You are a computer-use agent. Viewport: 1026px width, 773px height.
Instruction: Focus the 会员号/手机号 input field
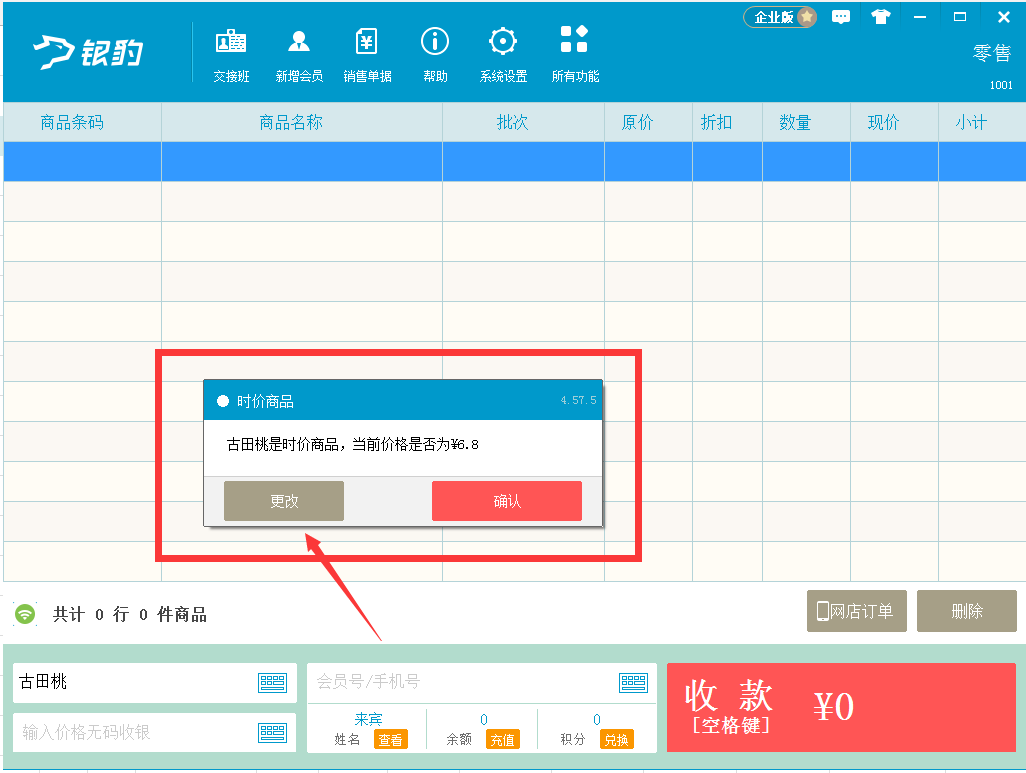(460, 682)
